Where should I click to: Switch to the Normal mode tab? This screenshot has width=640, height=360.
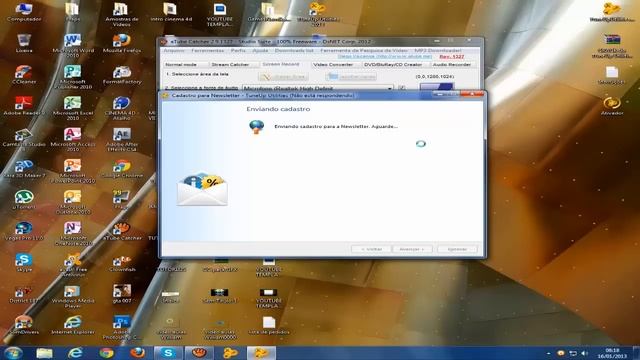tap(181, 64)
